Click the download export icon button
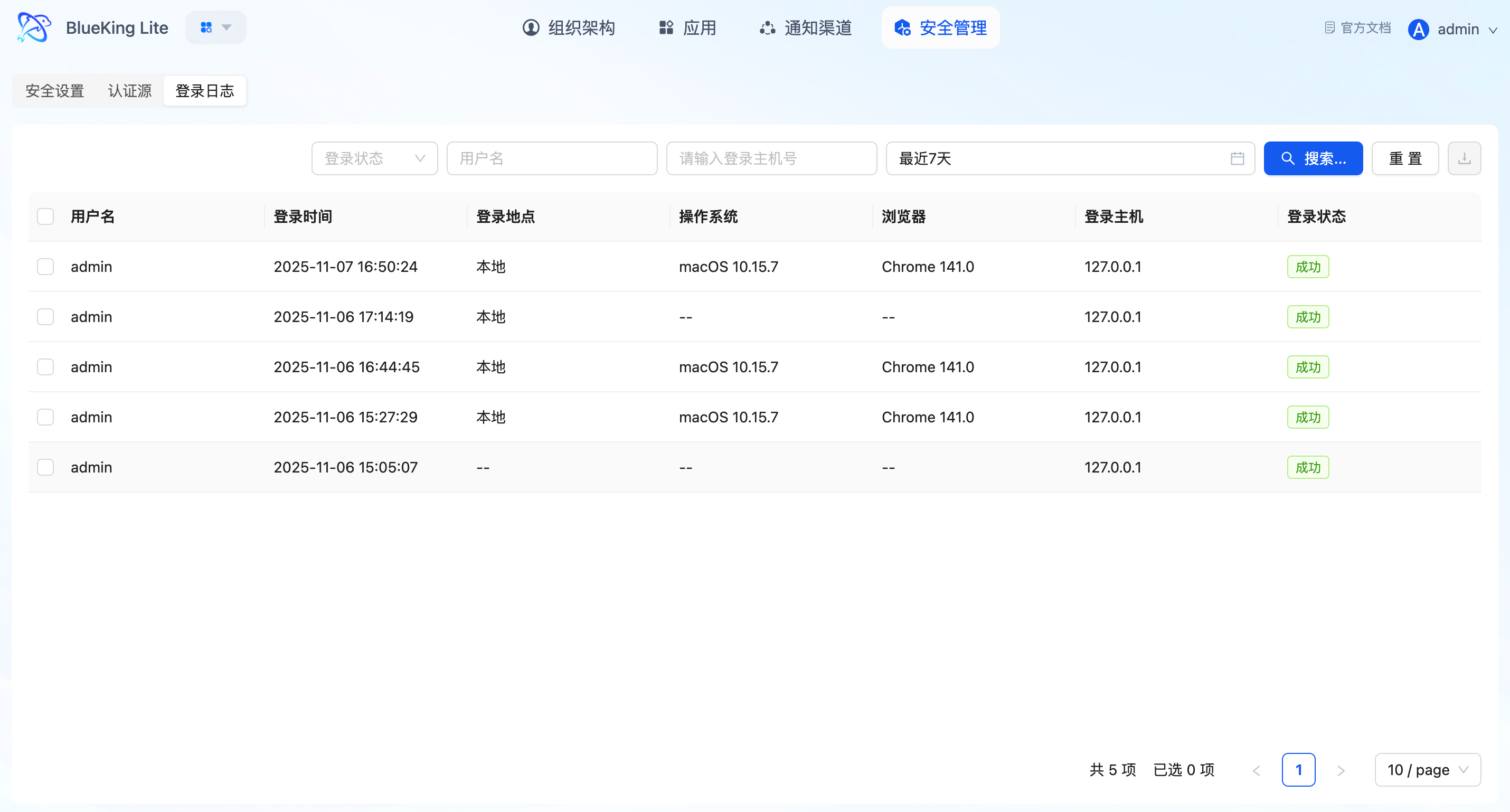 pyautogui.click(x=1464, y=158)
